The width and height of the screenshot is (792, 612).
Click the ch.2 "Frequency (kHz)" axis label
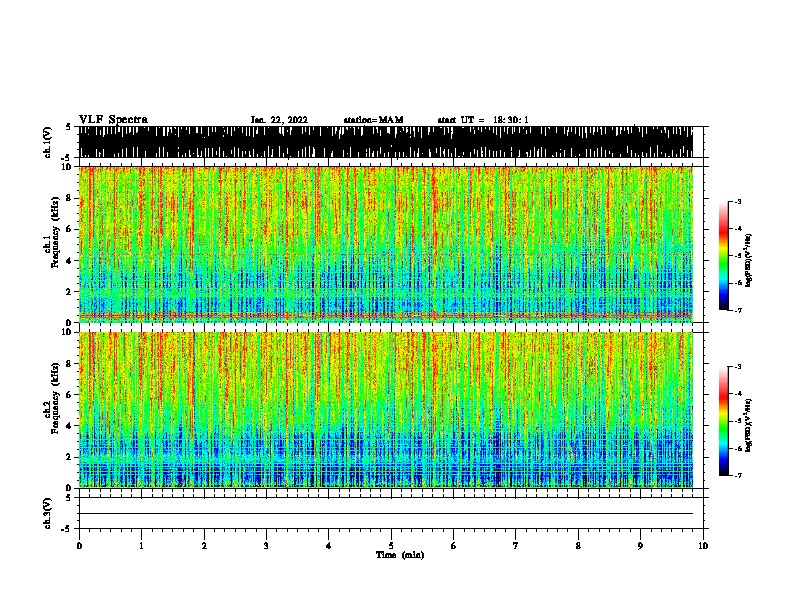(55, 398)
